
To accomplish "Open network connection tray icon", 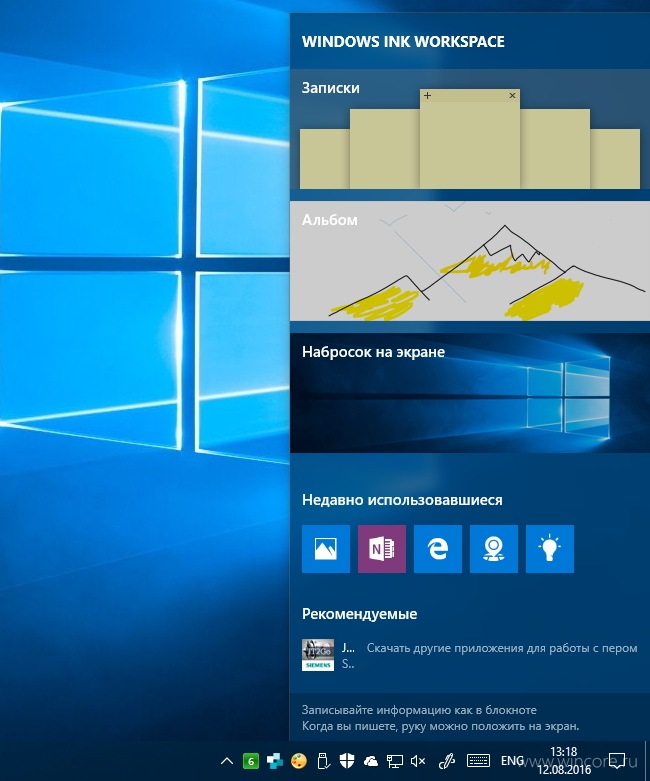I will pos(394,761).
